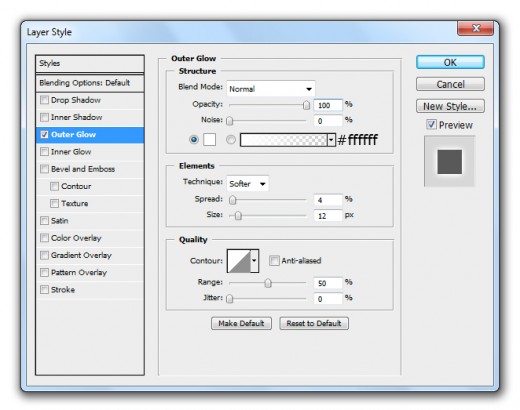Select the Bevel and Emboss row label

point(83,169)
